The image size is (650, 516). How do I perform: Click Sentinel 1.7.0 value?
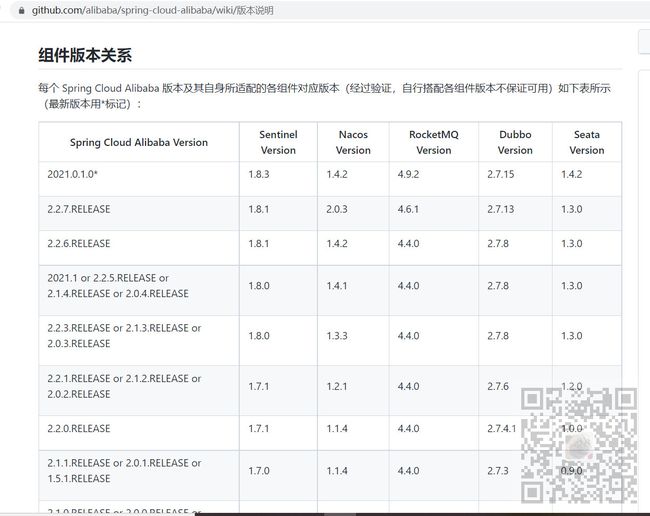259,471
